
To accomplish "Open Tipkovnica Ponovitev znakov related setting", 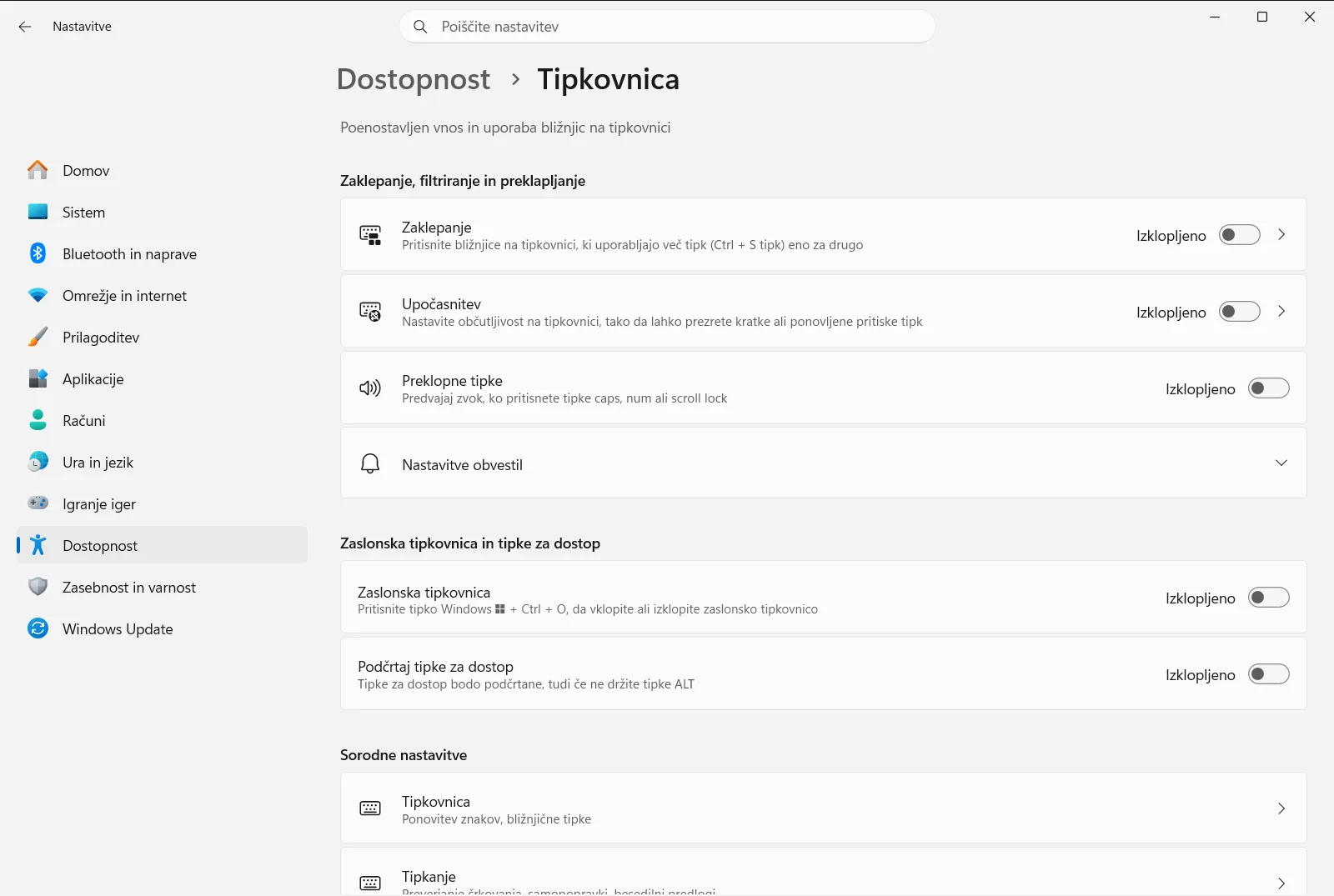I will coord(823,808).
